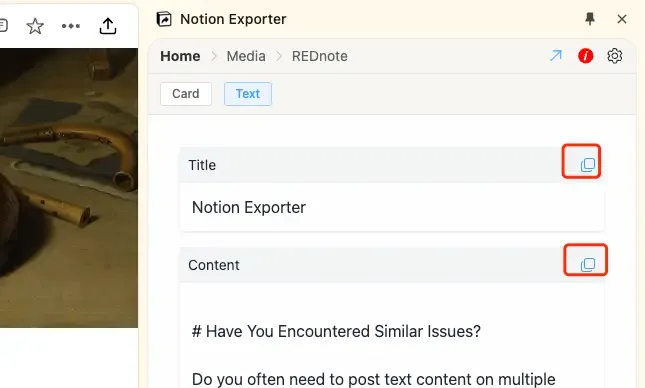Screen dimensions: 645x388
Task: Click the '# Have You Encountered Similar Issues?' line
Action: [336, 331]
